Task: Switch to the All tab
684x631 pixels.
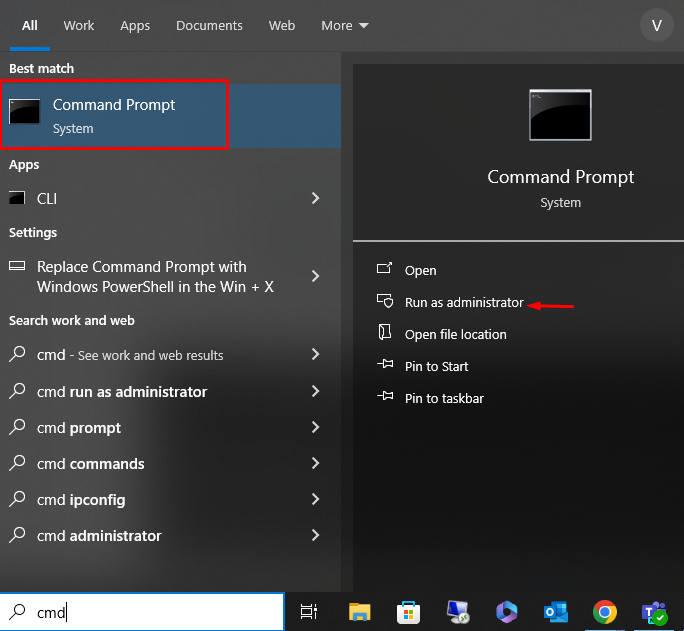Action: coord(30,26)
